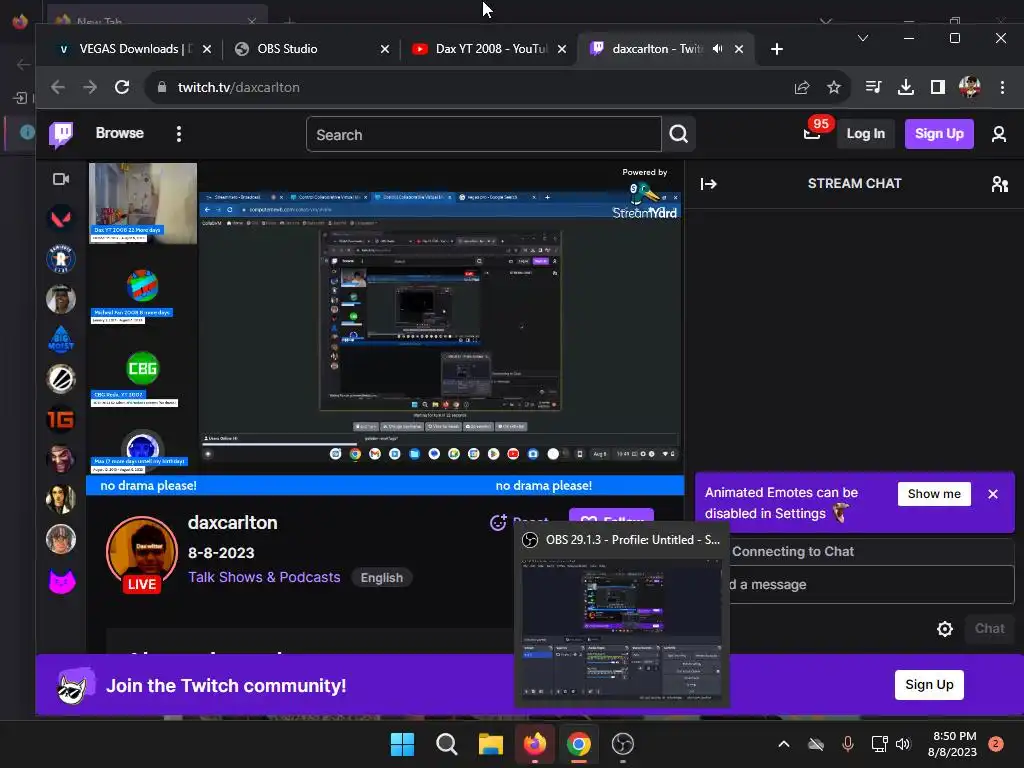The height and width of the screenshot is (768, 1024).
Task: Reload the page in Chrome
Action: [x=122, y=87]
